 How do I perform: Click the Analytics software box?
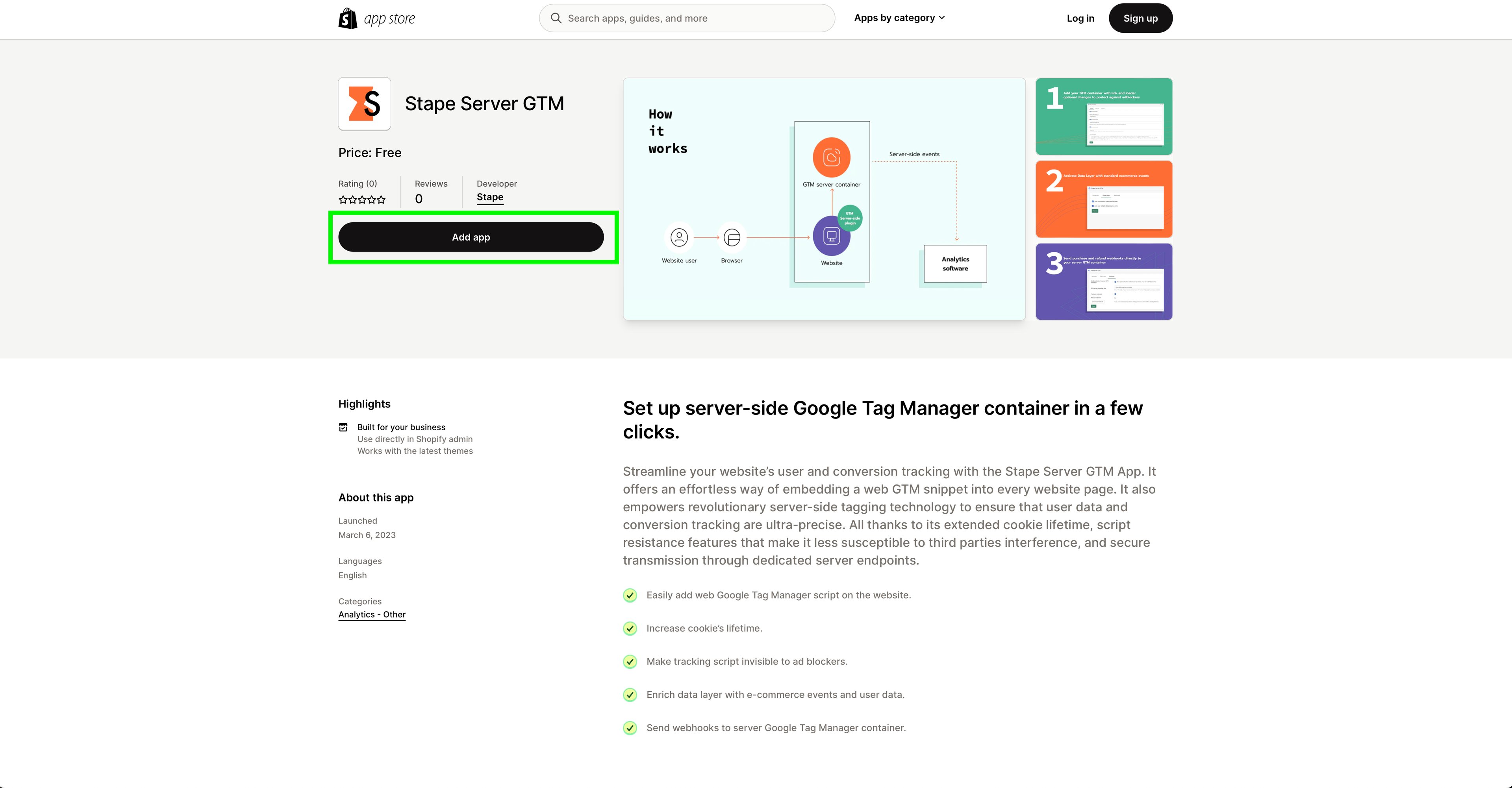(x=955, y=263)
